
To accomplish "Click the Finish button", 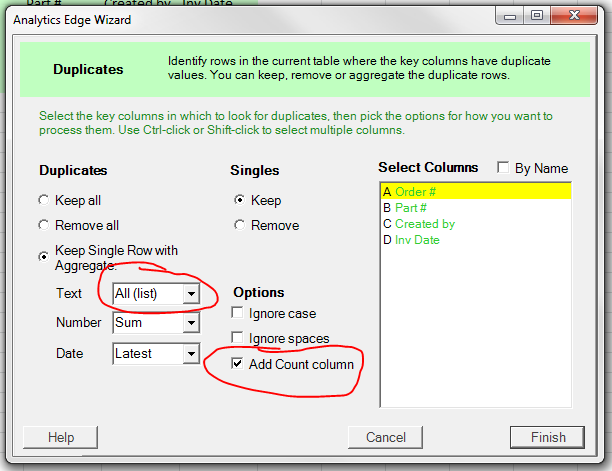I will [x=547, y=437].
